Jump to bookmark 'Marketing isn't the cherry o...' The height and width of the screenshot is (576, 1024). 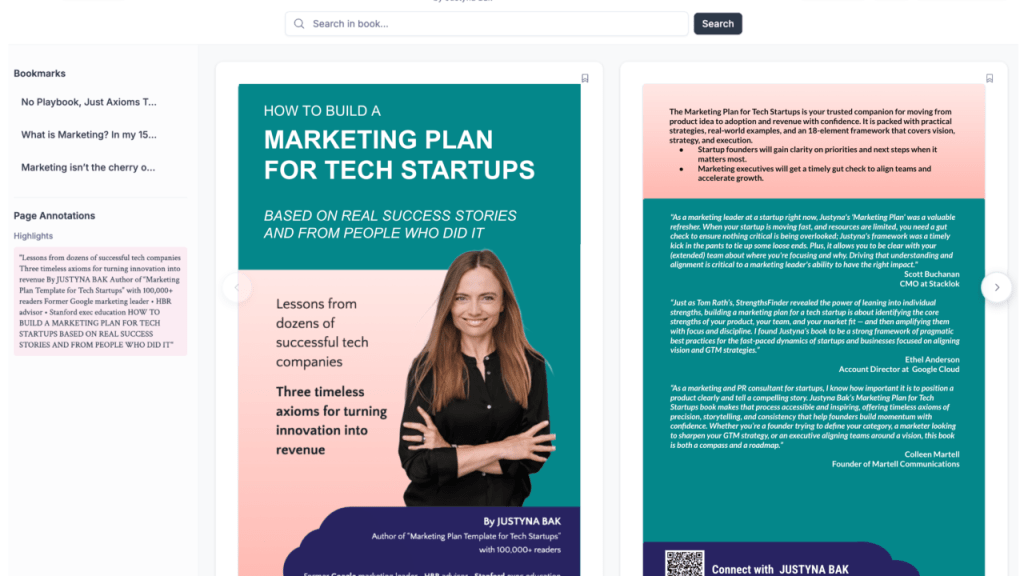coord(88,167)
